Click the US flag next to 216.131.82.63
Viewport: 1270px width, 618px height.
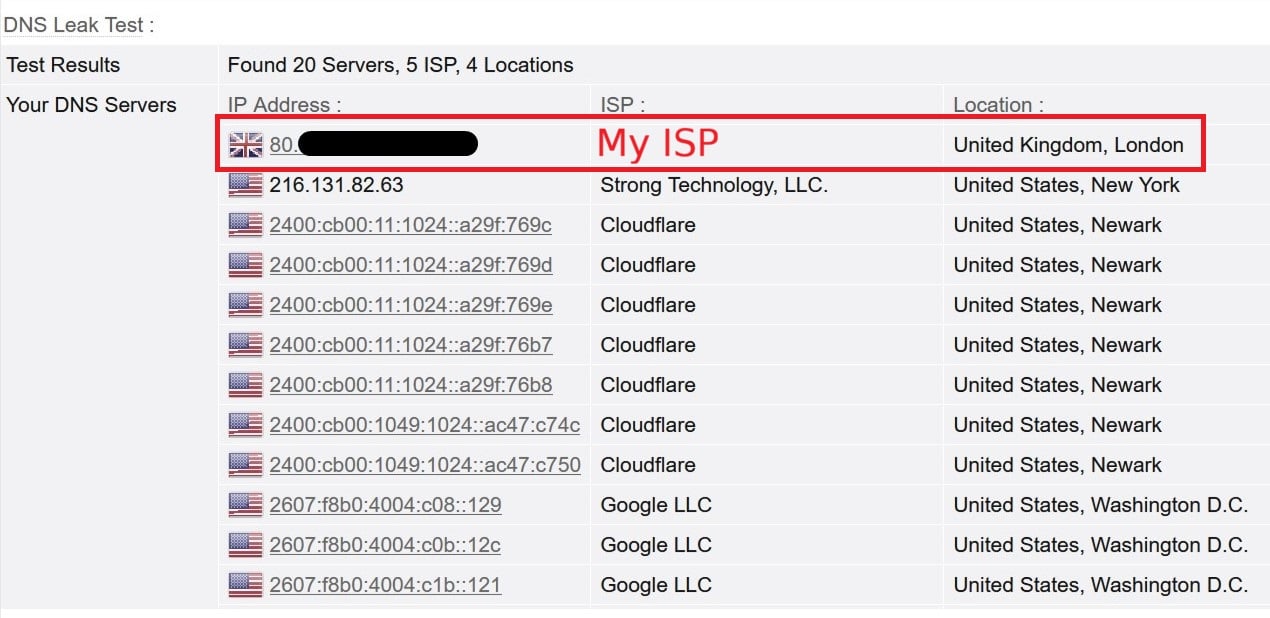(246, 185)
